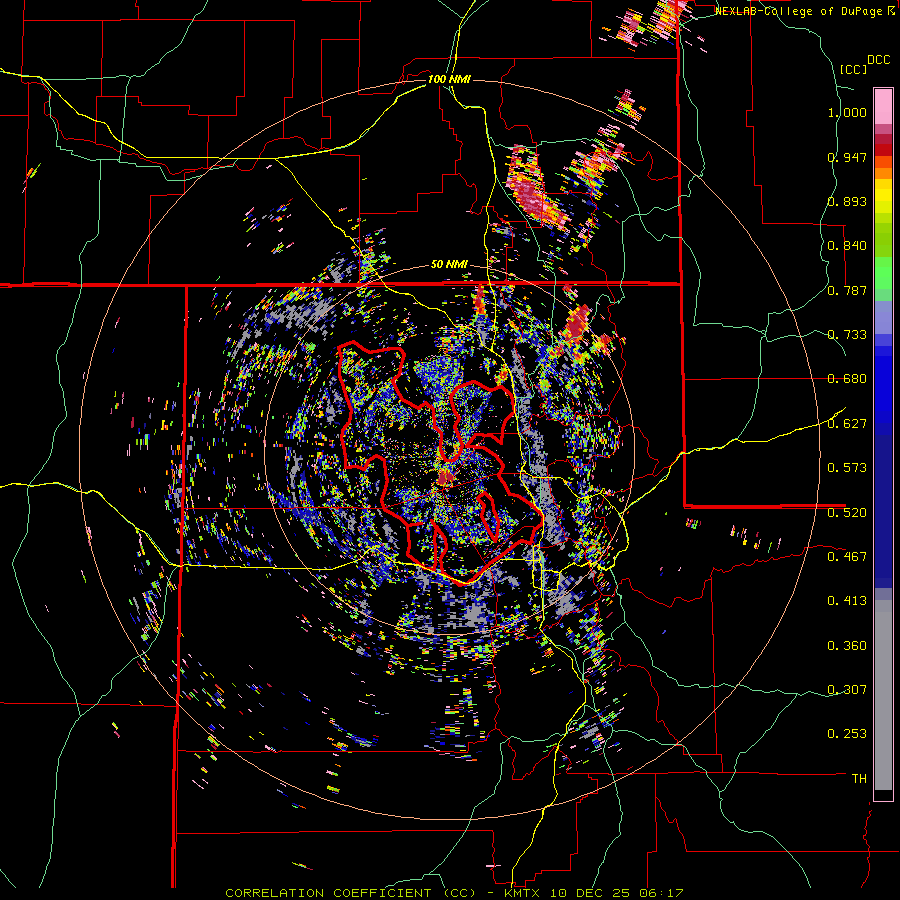Select the 0.413 legend value
Screen dimensions: 900x900
click(847, 601)
